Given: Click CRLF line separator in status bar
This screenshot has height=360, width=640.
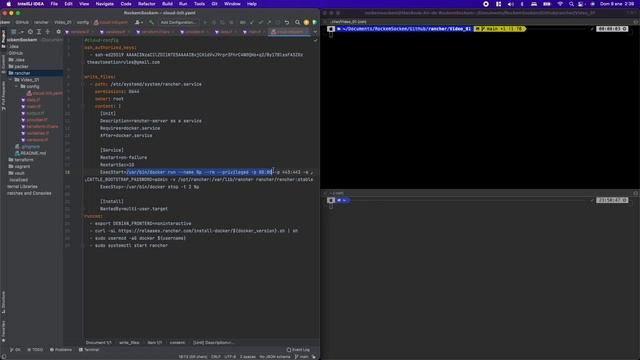Looking at the screenshot, I should (216, 357).
